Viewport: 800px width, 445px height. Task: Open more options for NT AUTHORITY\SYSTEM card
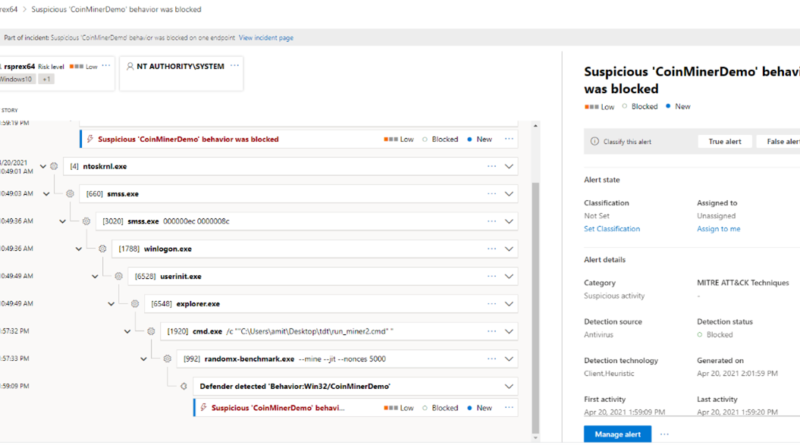(234, 66)
